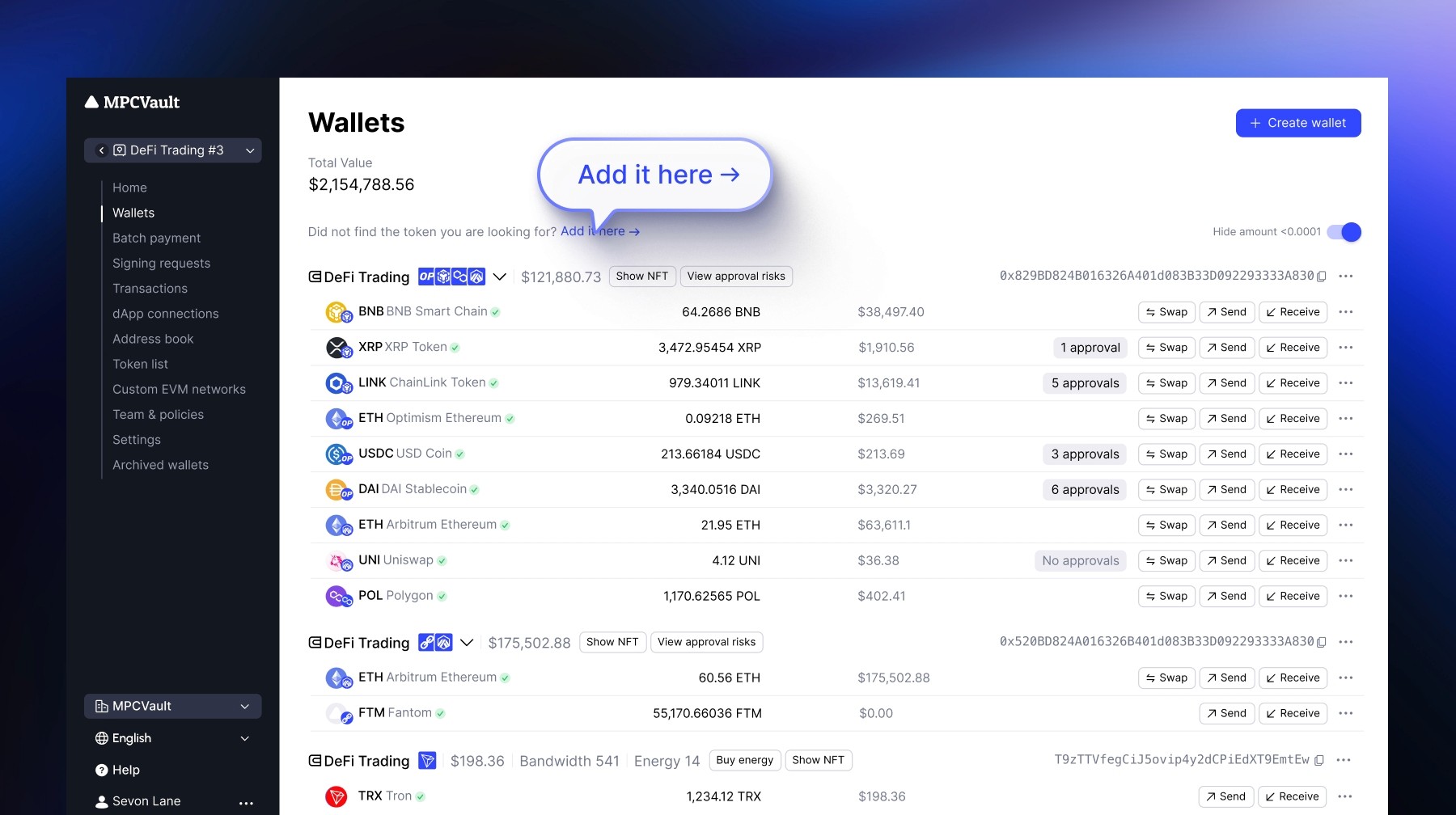Click the Create wallet button
Viewport: 1456px width, 815px height.
[1298, 123]
